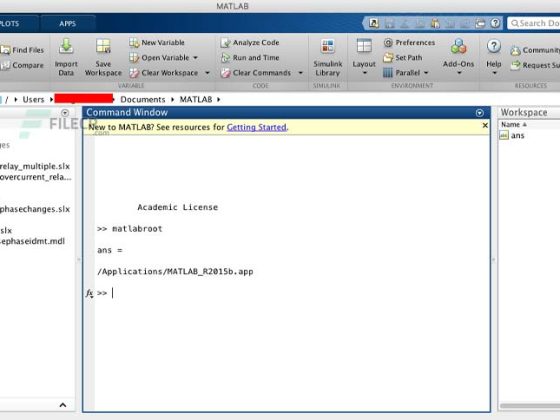Open the Simulink Library
The height and width of the screenshot is (420, 560).
327,57
